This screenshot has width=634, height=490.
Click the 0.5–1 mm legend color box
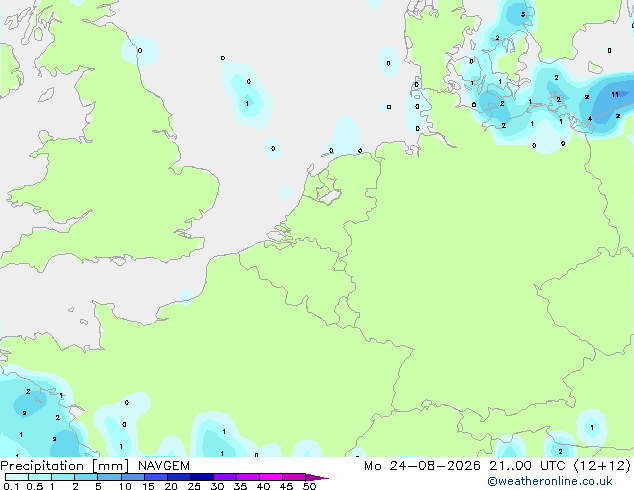pos(40,477)
